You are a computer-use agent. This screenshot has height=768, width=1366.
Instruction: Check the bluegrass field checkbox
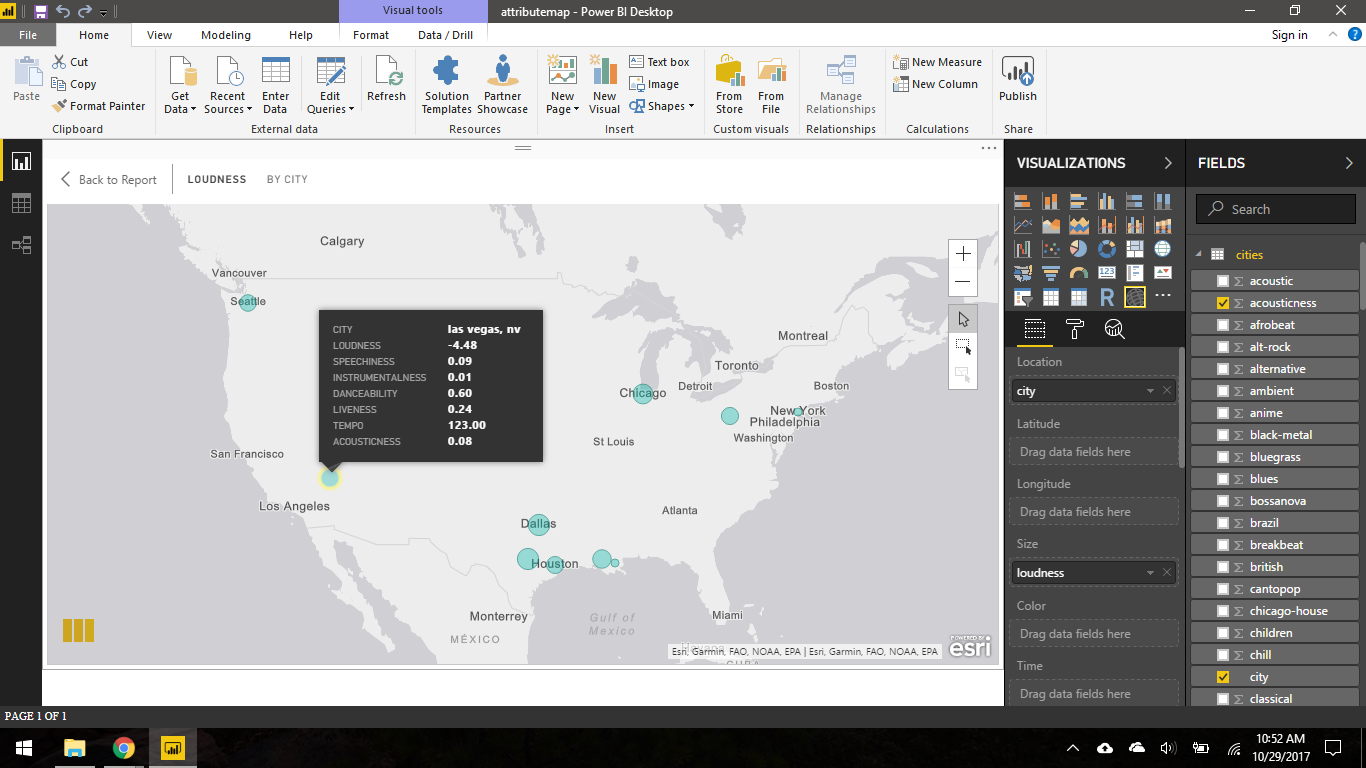[x=1222, y=457]
